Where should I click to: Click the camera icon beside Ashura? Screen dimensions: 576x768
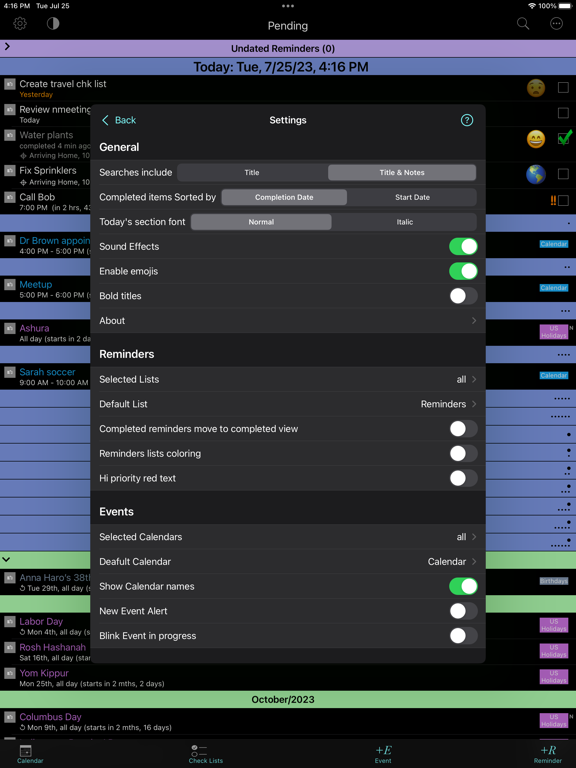point(10,328)
